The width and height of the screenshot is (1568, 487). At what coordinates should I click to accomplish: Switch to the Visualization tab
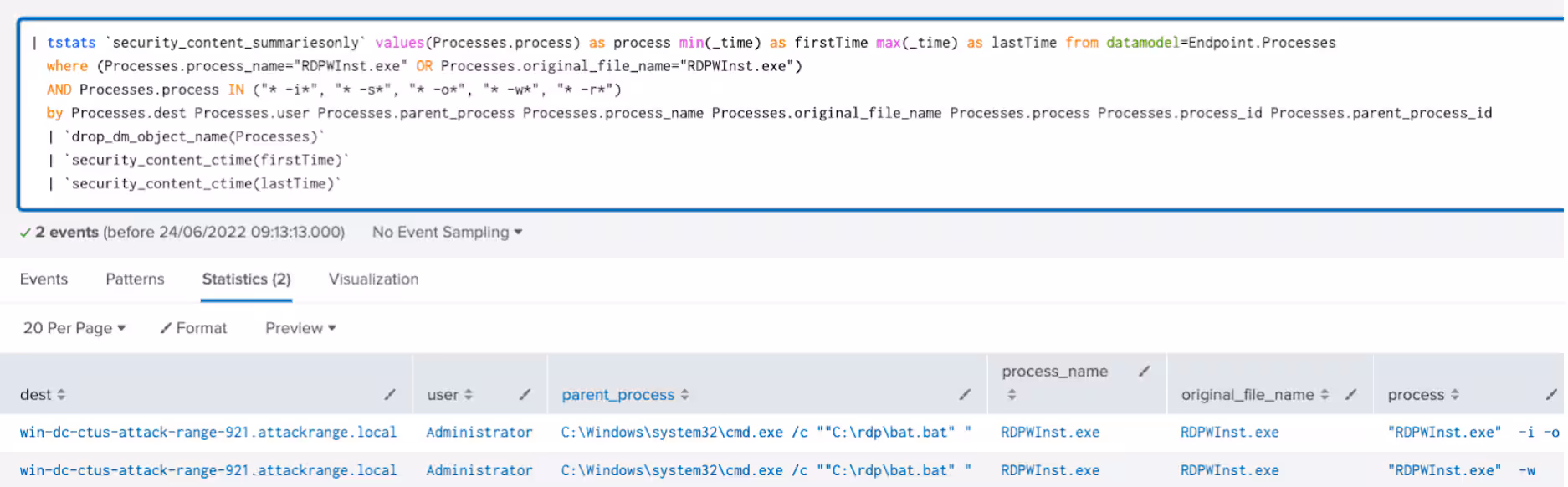(373, 279)
